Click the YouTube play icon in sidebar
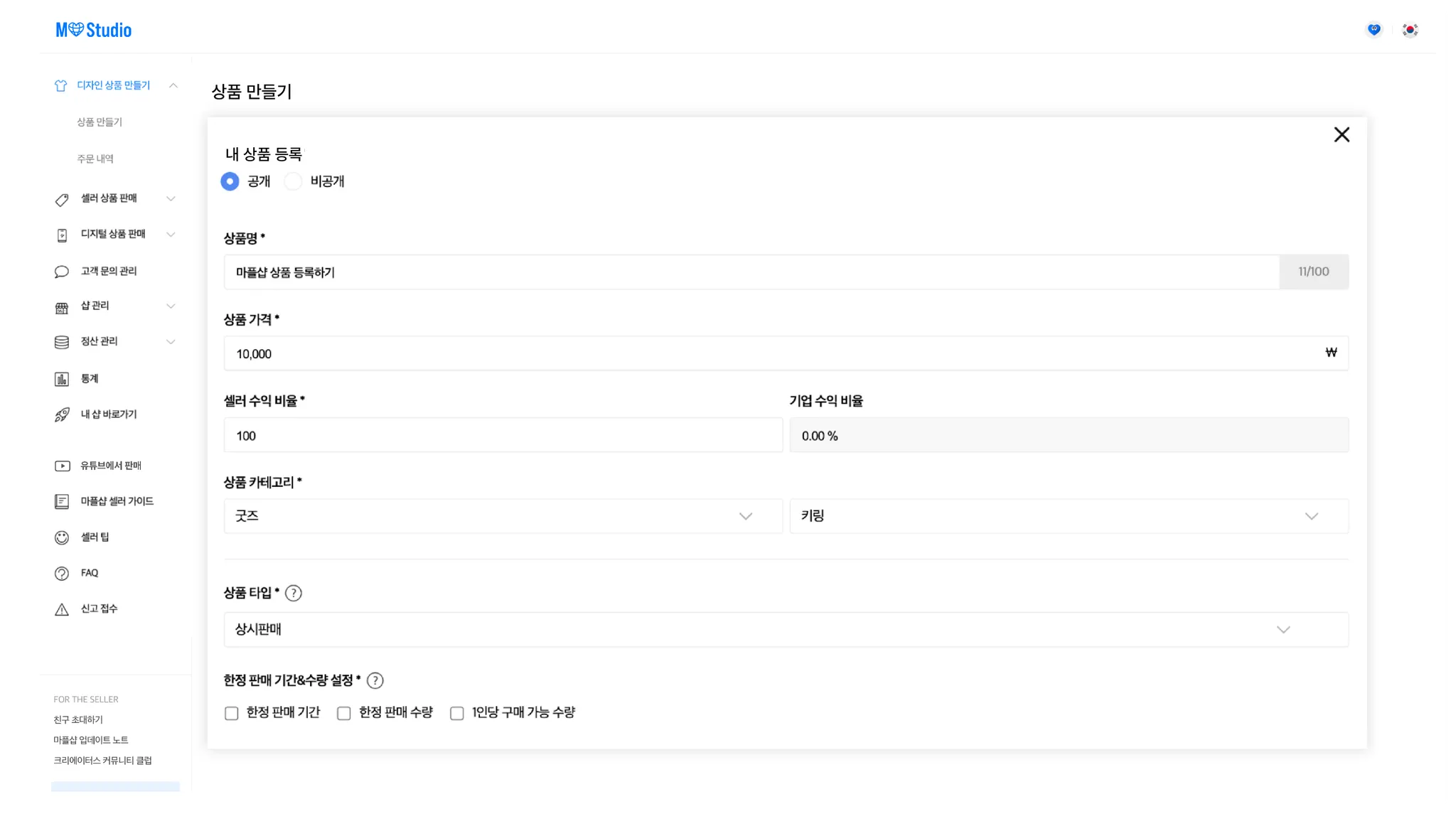This screenshot has height=814, width=1456. tap(62, 466)
